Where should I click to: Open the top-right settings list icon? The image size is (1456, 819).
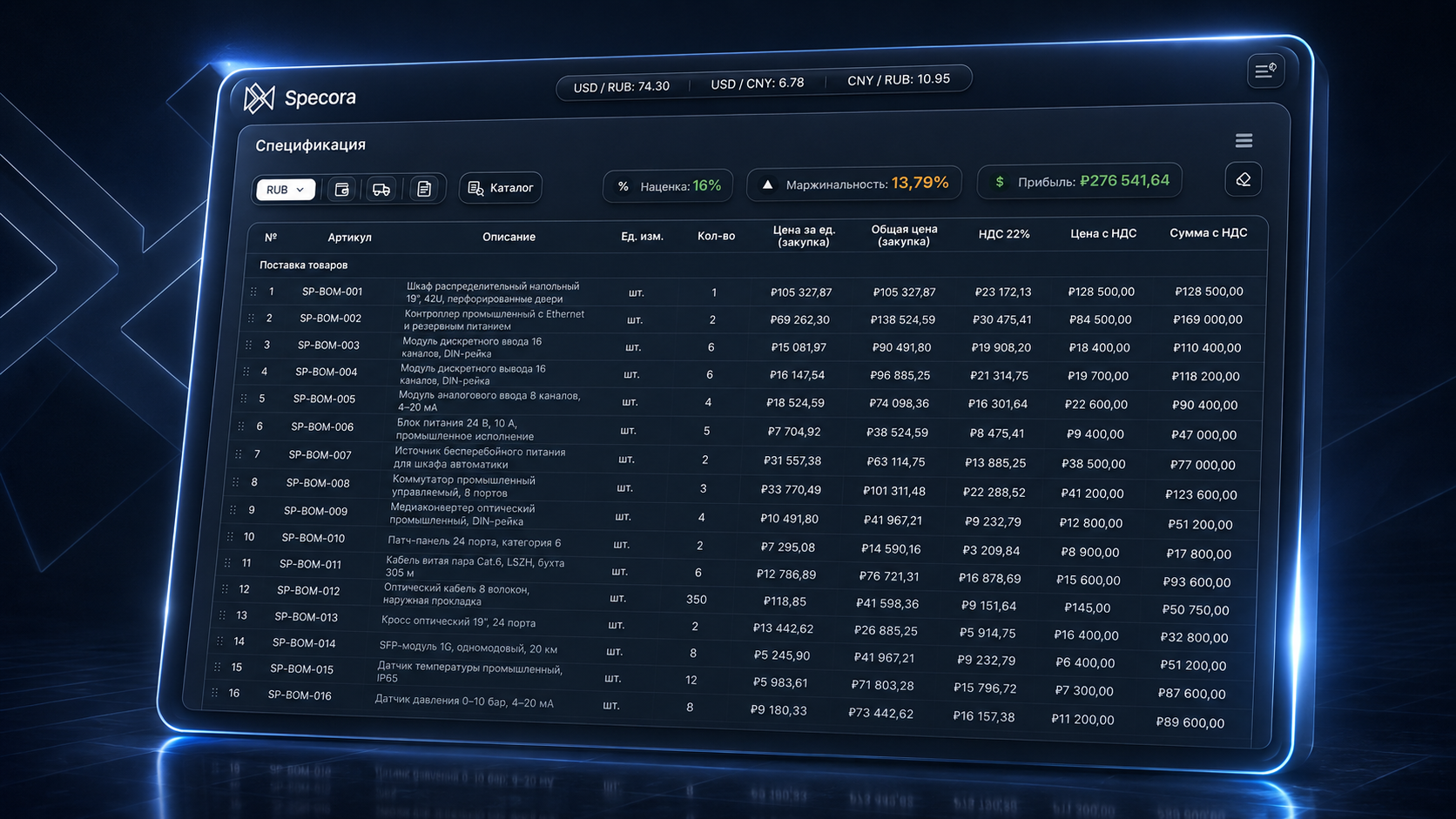[1265, 70]
